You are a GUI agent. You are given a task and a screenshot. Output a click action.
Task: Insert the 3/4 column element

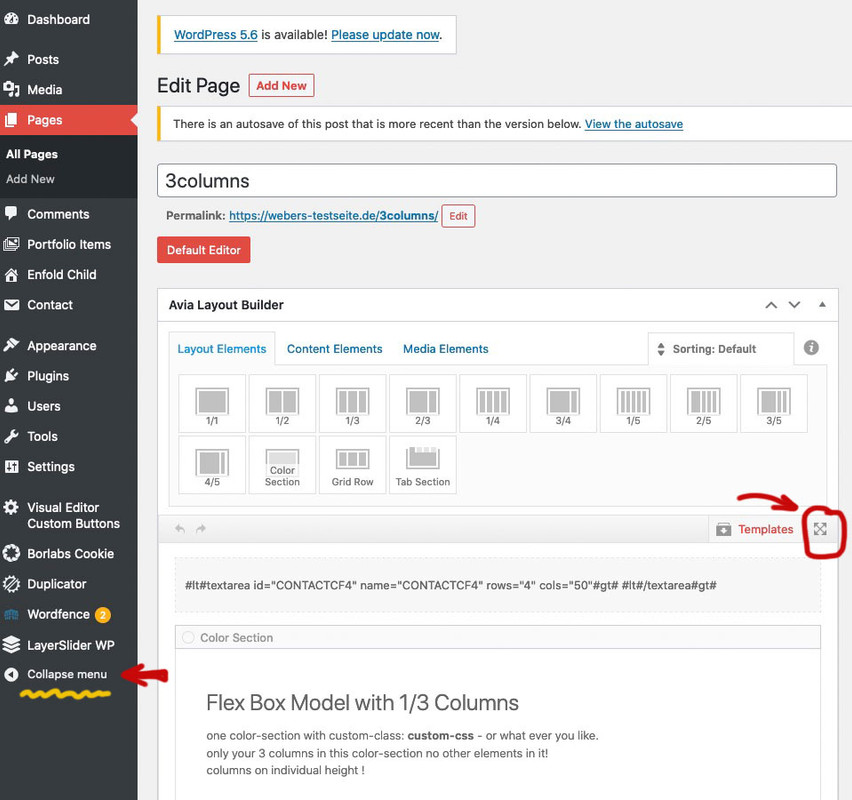(563, 404)
